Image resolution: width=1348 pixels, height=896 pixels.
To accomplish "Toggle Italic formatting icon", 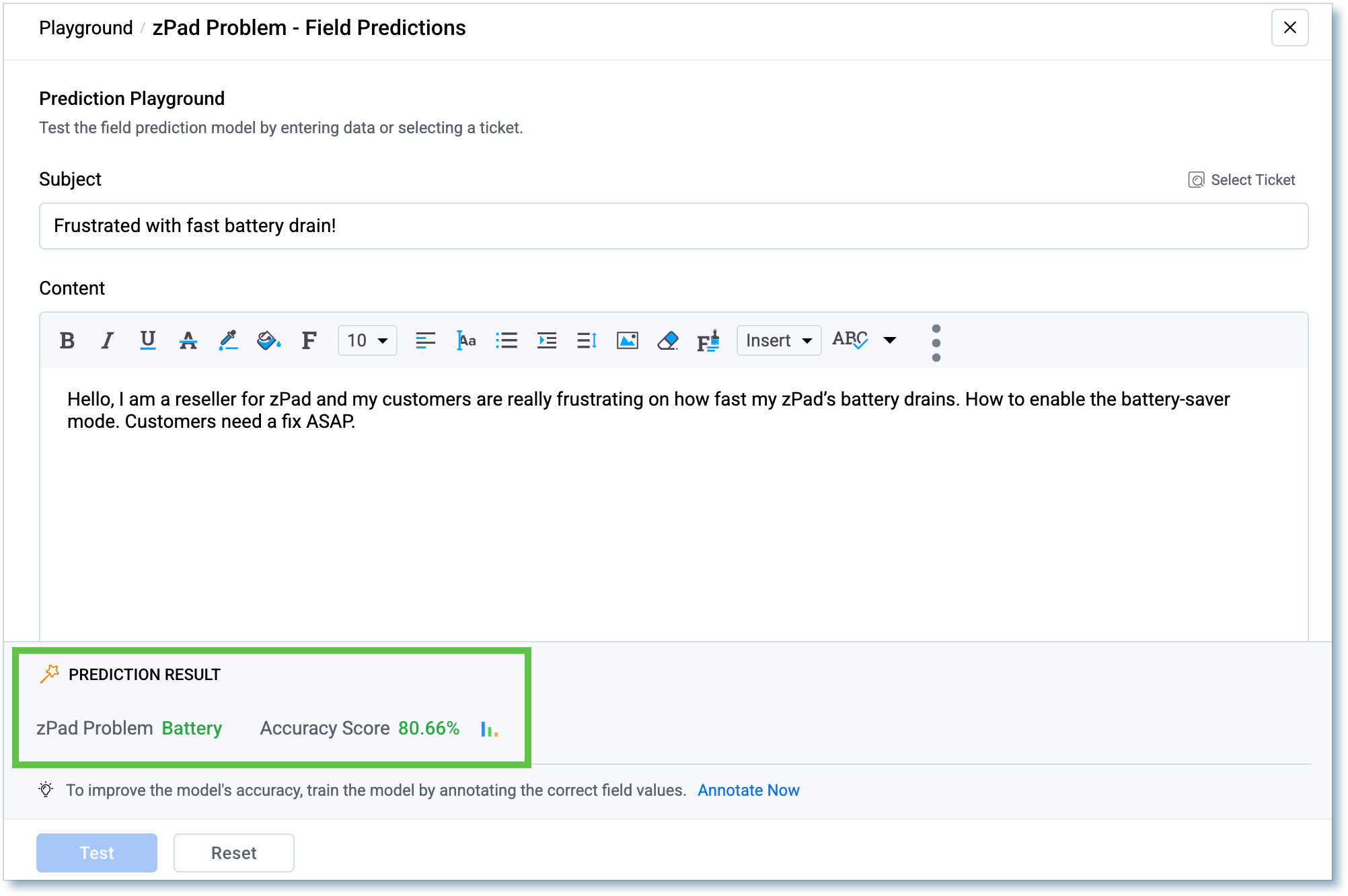I will (108, 340).
